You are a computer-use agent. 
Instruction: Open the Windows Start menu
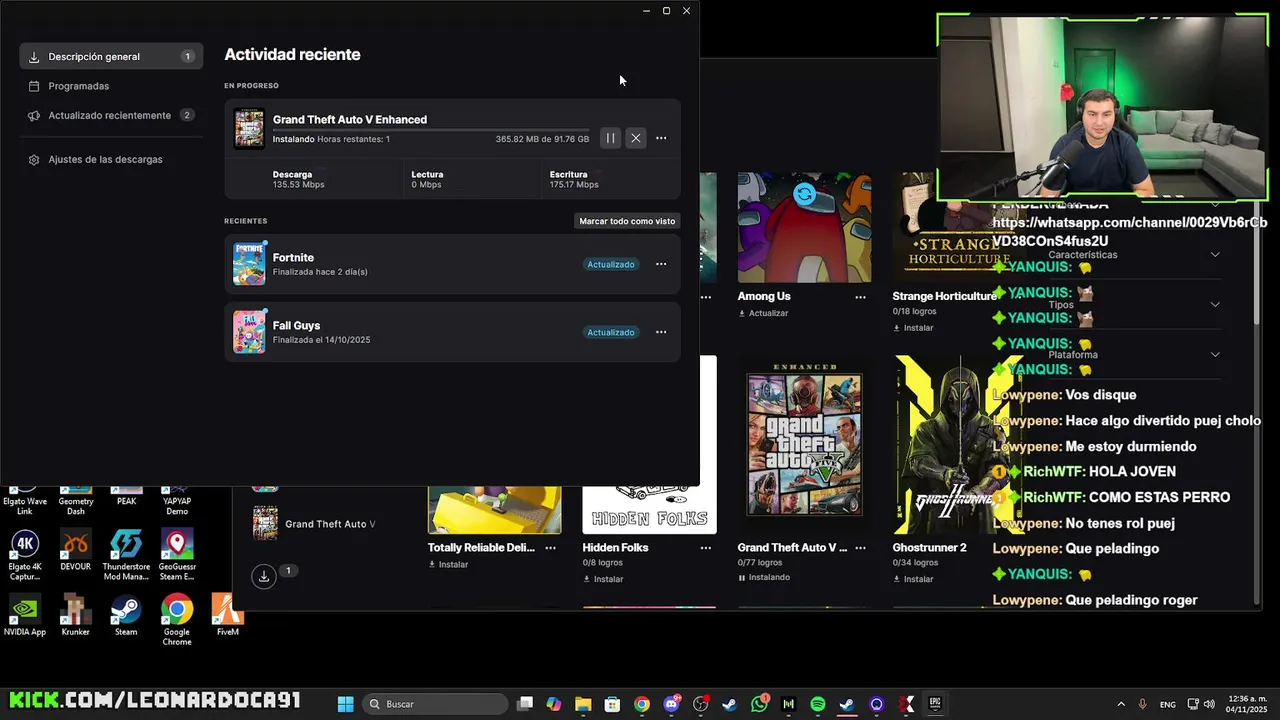point(345,704)
